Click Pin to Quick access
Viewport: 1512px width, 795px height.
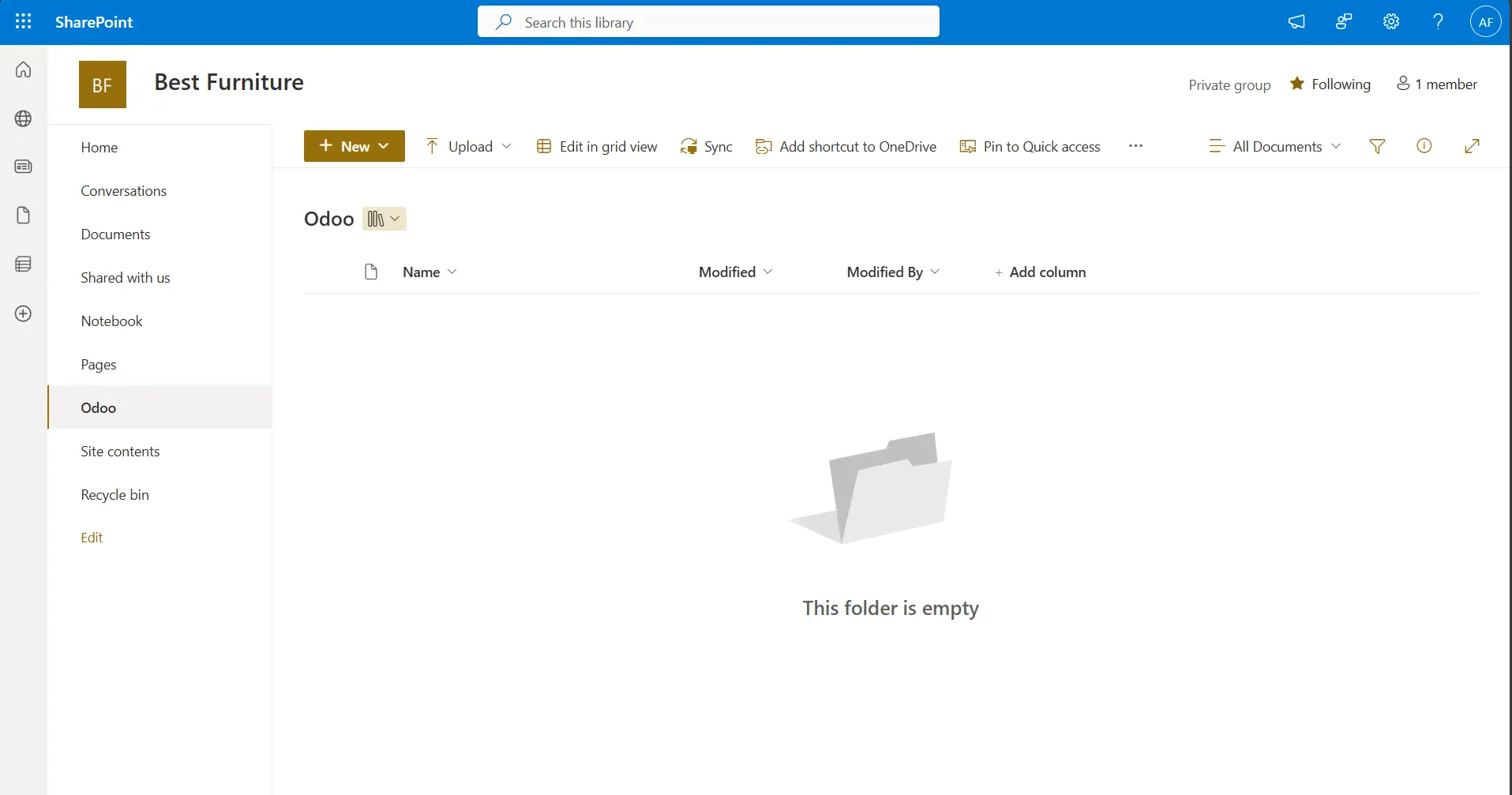[1030, 146]
